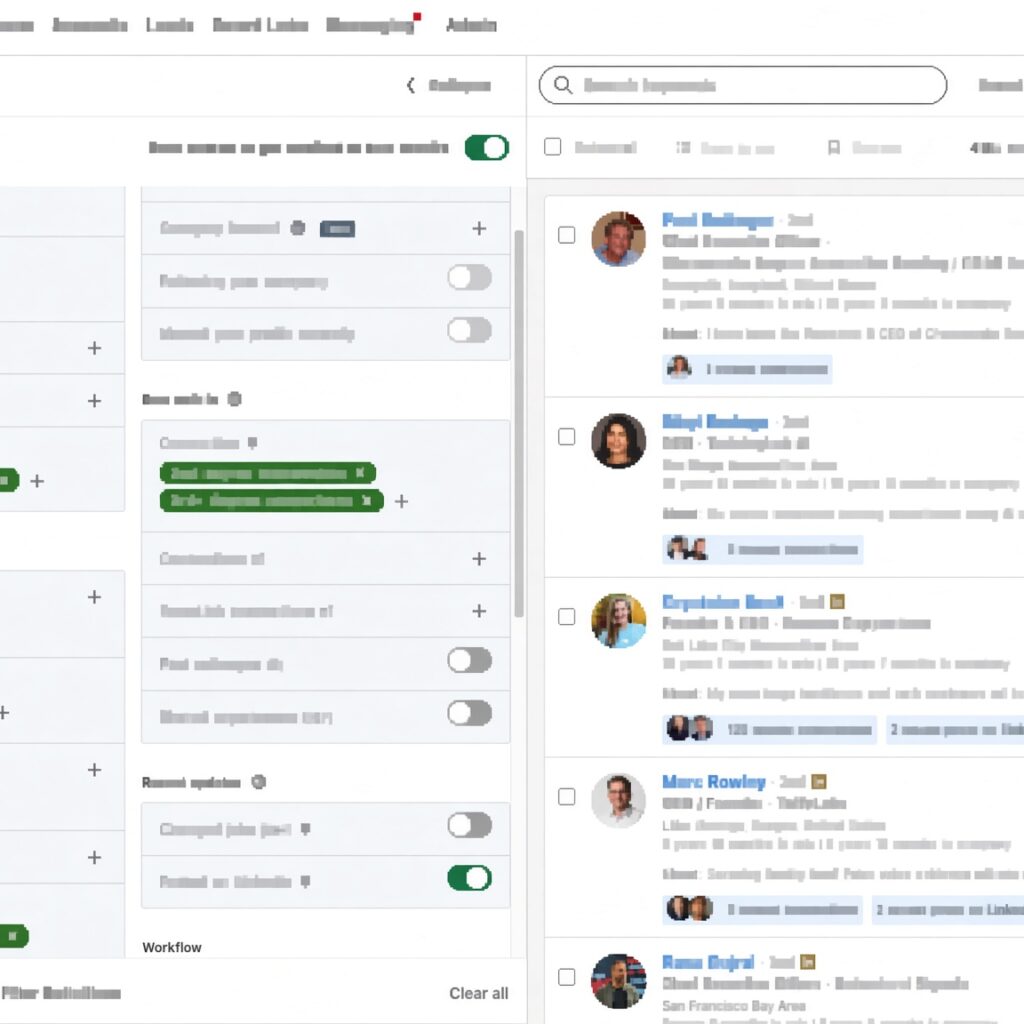
Task: Open the Messaging tab in top navigation
Action: click(370, 25)
